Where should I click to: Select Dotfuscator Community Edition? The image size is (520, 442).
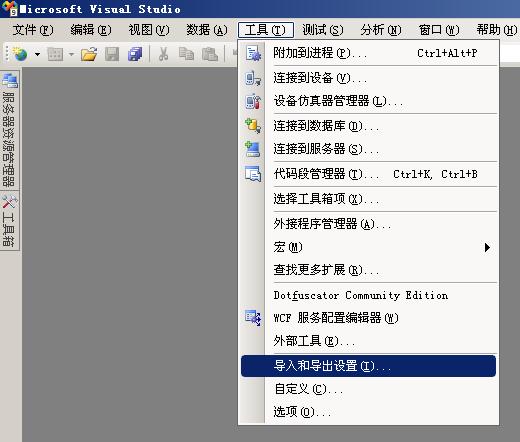pyautogui.click(x=369, y=295)
